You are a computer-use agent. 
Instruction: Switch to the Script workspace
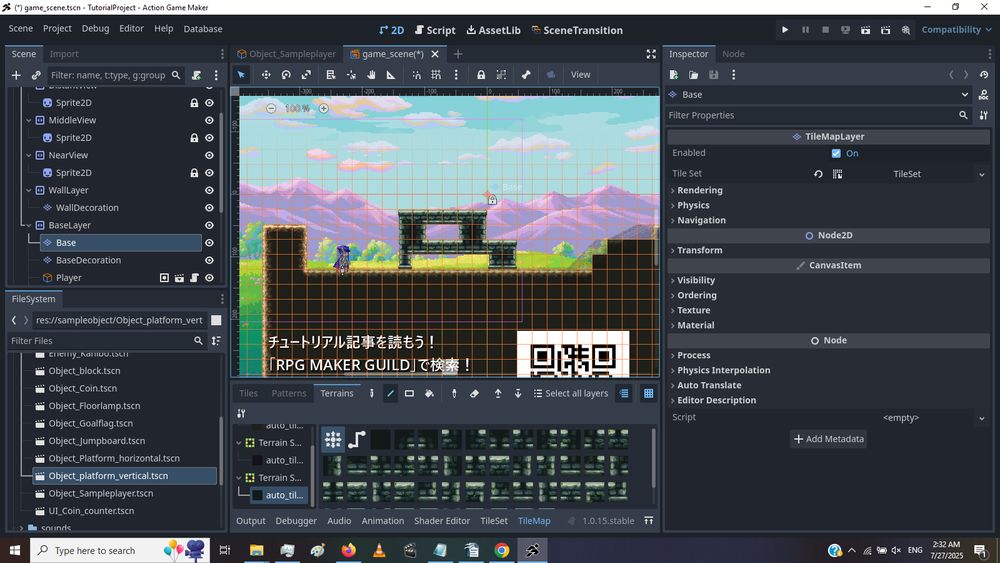pyautogui.click(x=435, y=30)
